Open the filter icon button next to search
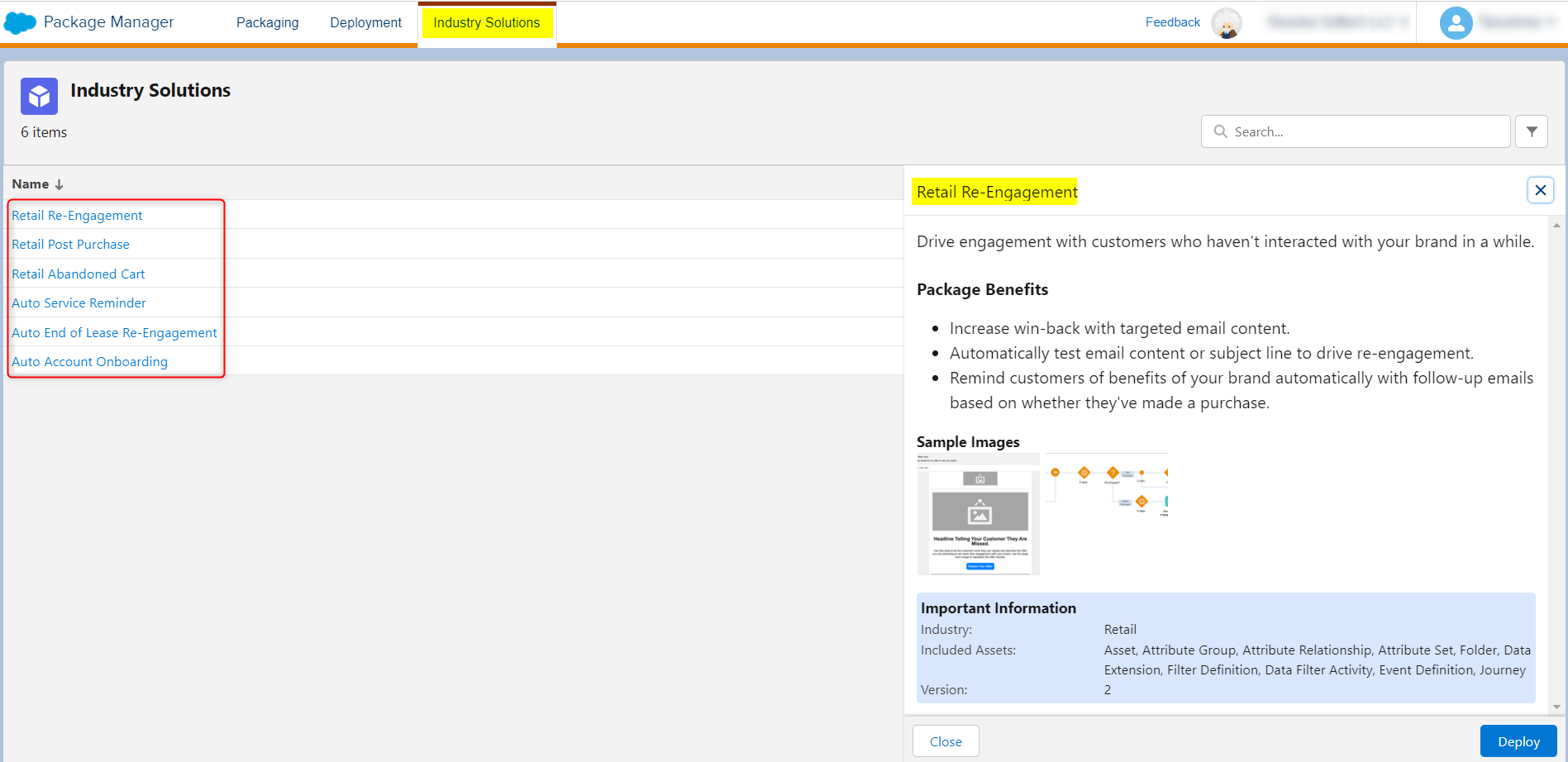 coord(1532,131)
